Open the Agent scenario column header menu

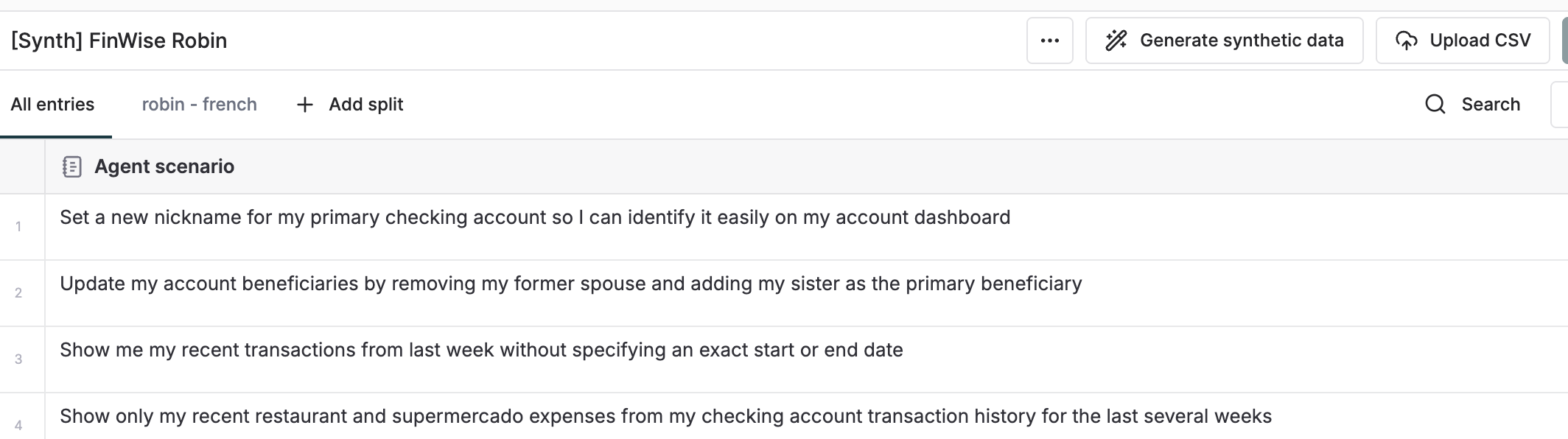[x=164, y=166]
